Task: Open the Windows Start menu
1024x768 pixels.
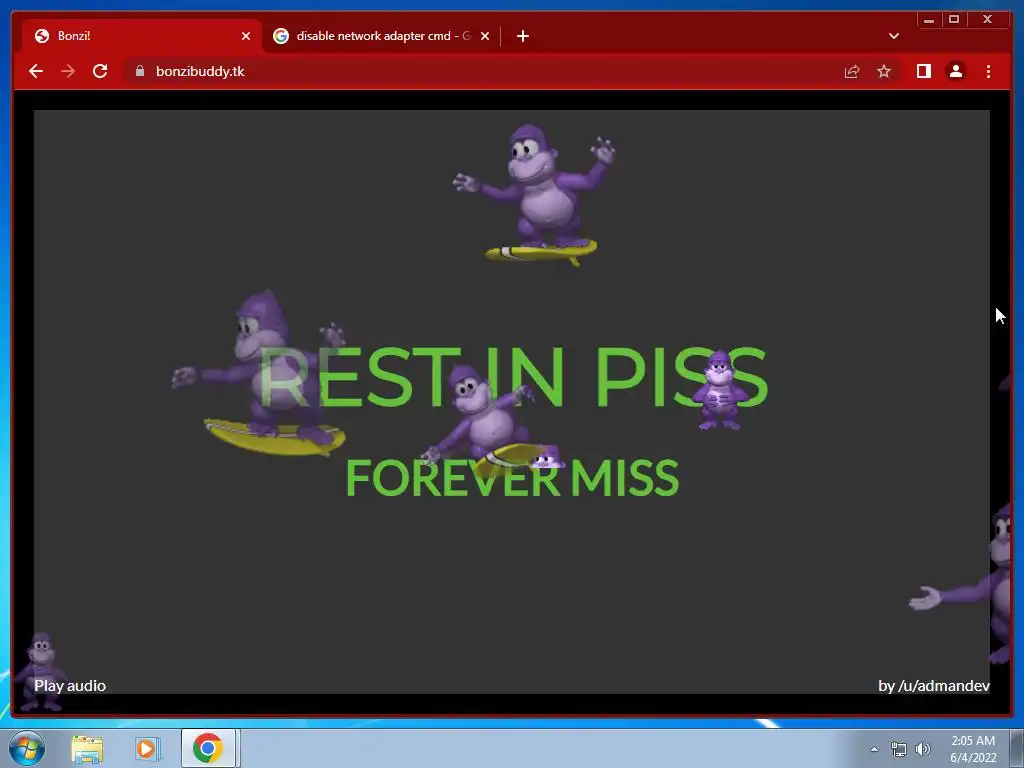Action: point(27,748)
